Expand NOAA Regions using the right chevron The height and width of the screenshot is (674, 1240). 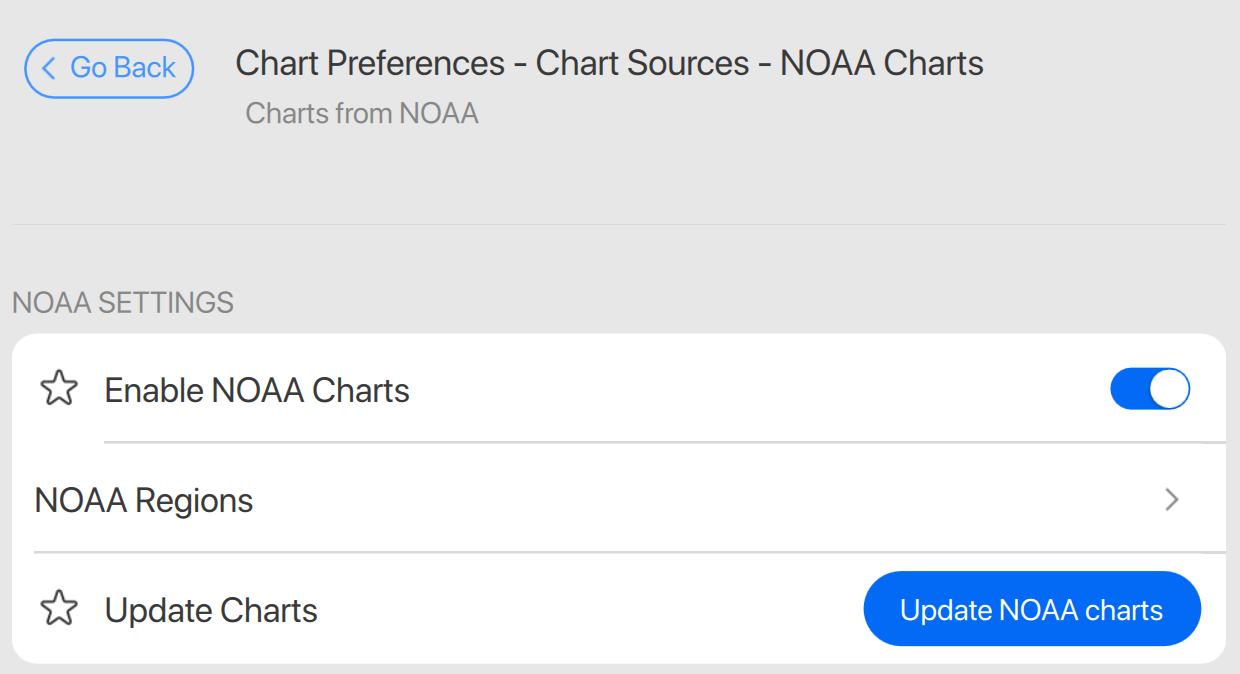point(1172,499)
